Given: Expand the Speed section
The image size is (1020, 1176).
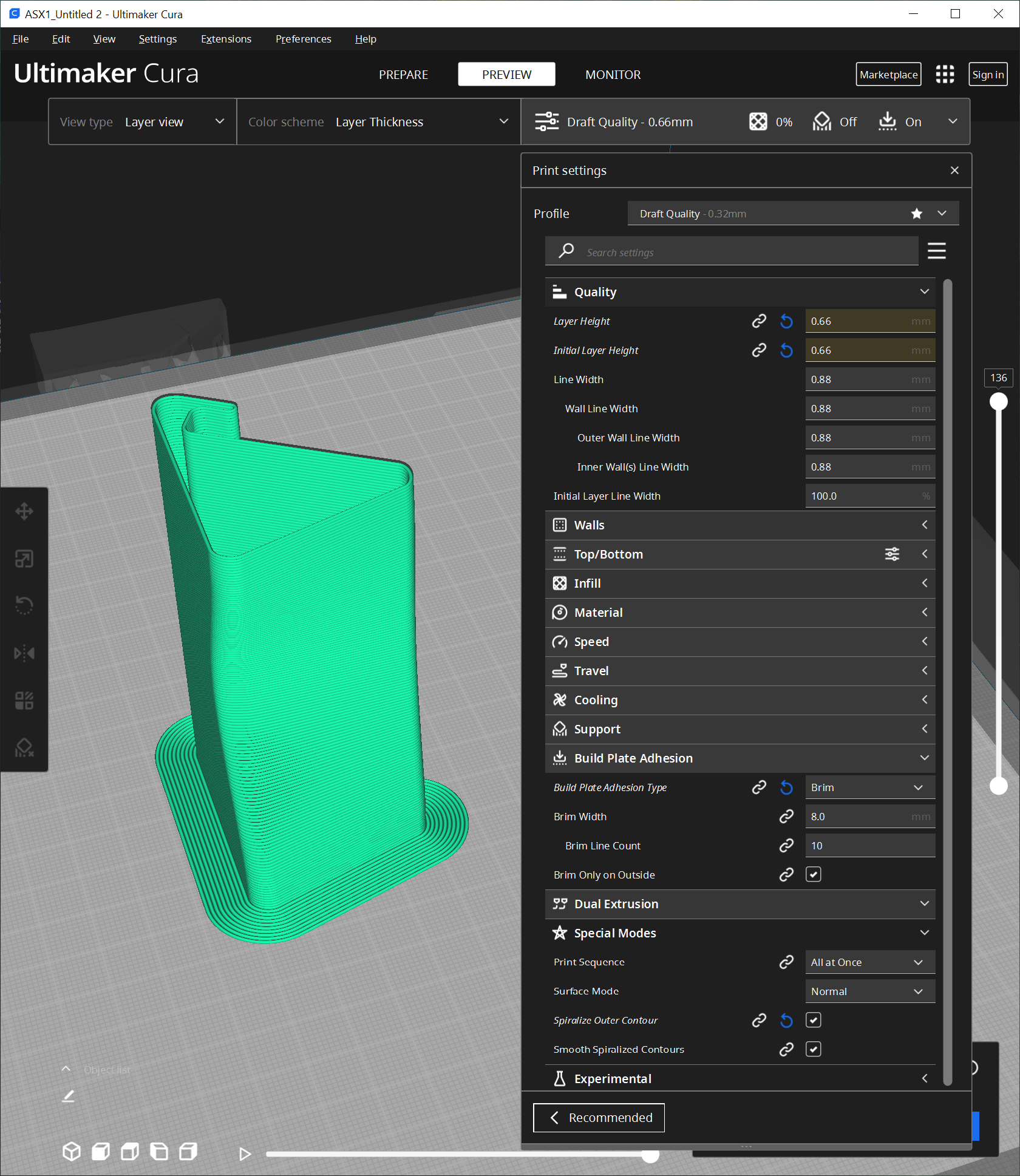Looking at the screenshot, I should 740,642.
